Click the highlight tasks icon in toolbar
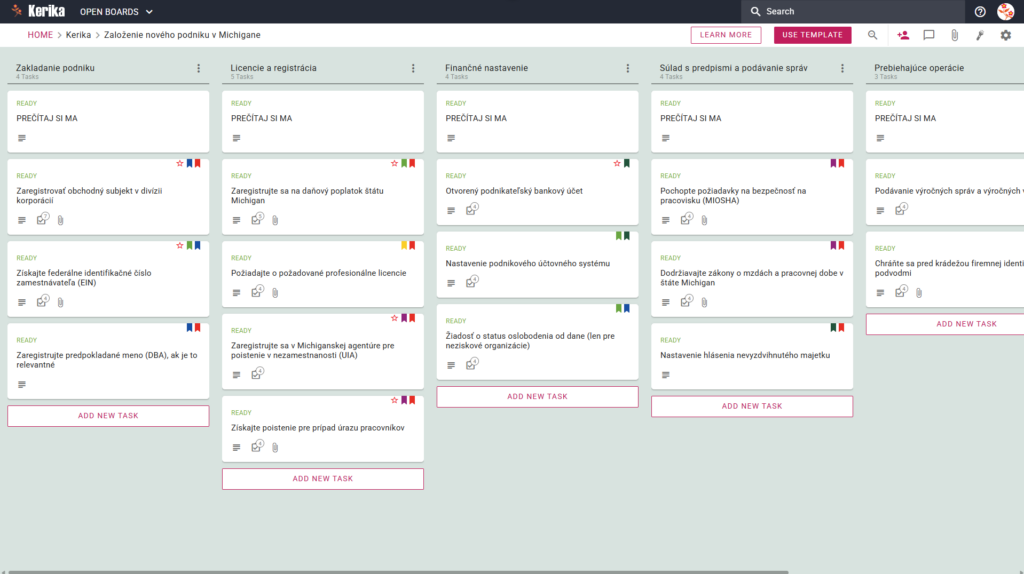Screen dimensions: 1024x574 [980, 35]
